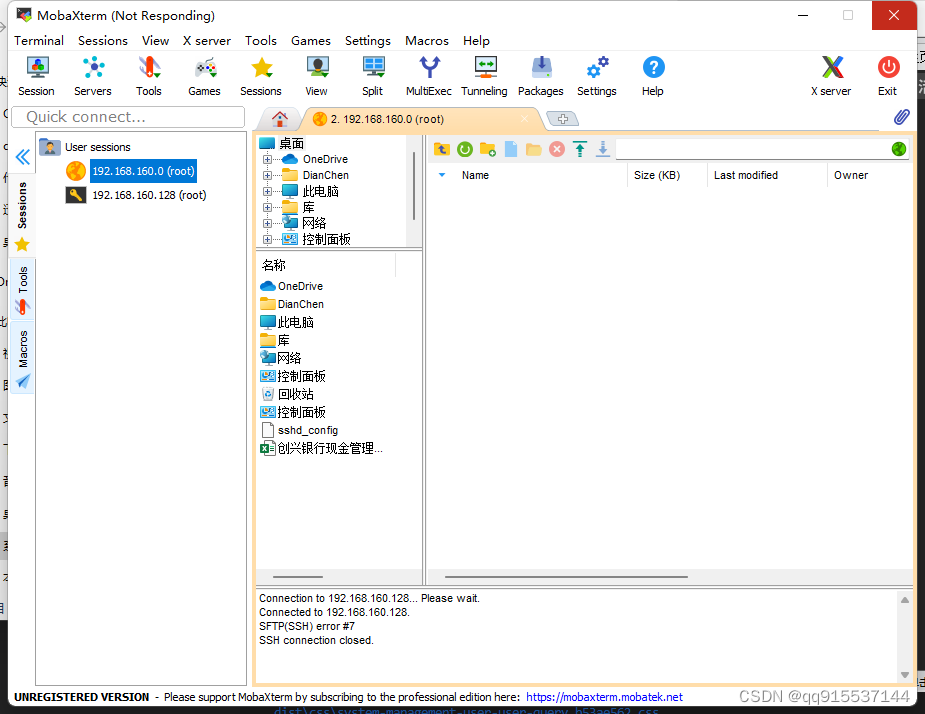
Task: Collapse sidebar with double left arrows
Action: [22, 157]
